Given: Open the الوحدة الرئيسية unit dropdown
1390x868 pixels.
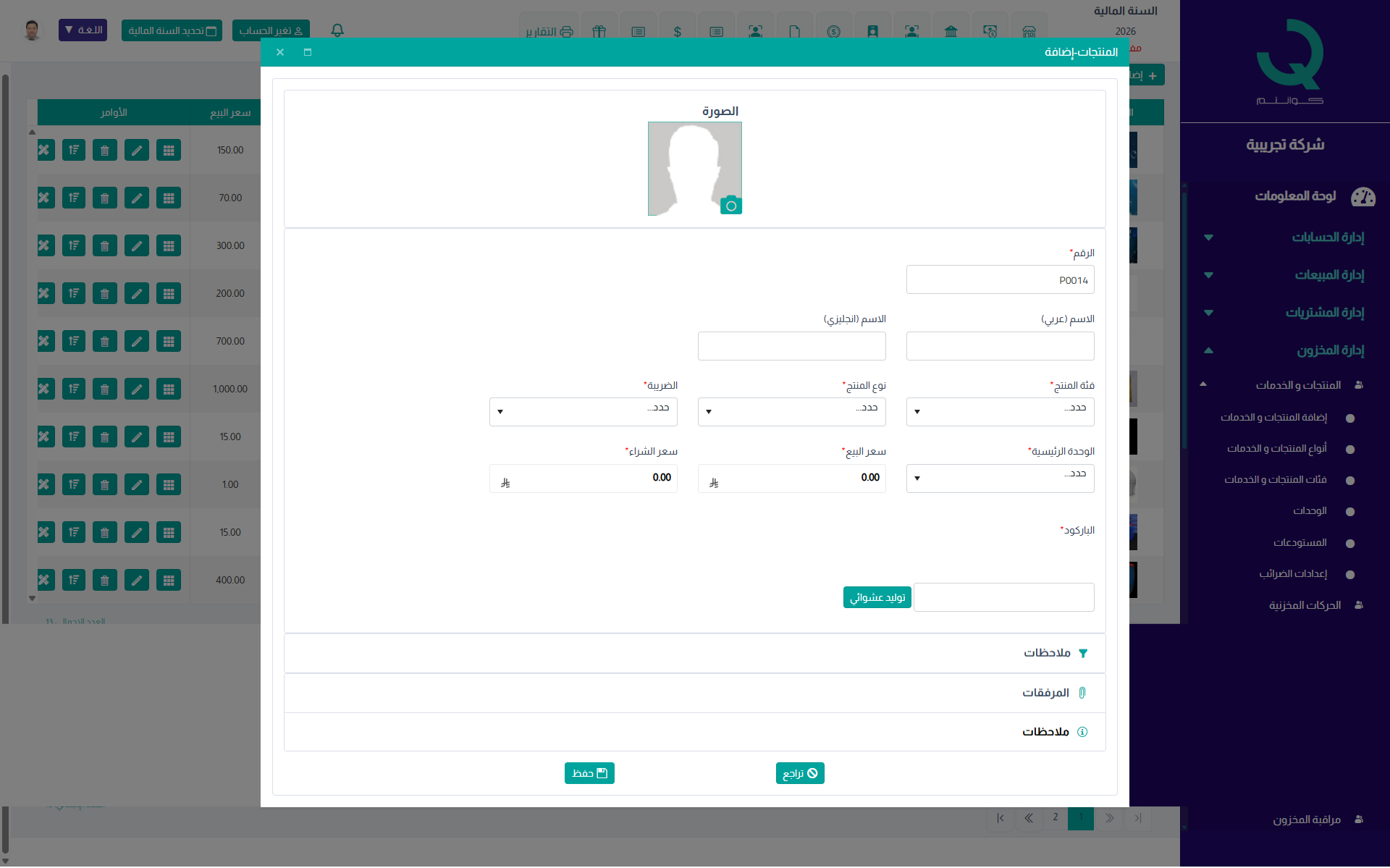Looking at the screenshot, I should point(1000,478).
